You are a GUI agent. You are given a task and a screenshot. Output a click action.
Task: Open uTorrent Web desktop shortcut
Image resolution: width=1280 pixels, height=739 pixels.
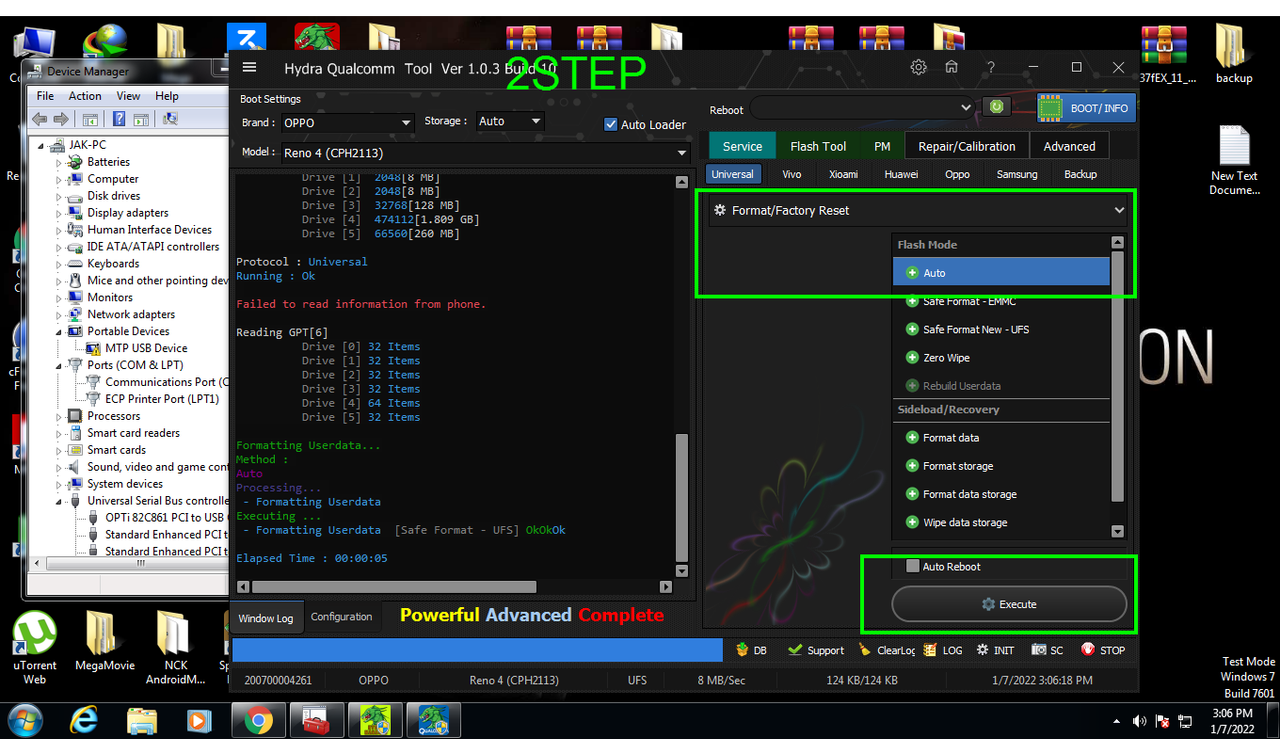tap(35, 648)
